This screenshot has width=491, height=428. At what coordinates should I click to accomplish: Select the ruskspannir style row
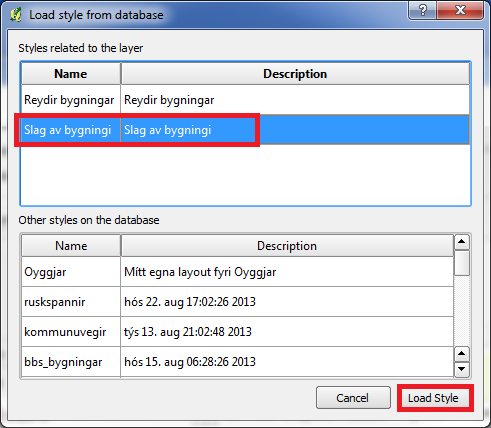[237, 302]
